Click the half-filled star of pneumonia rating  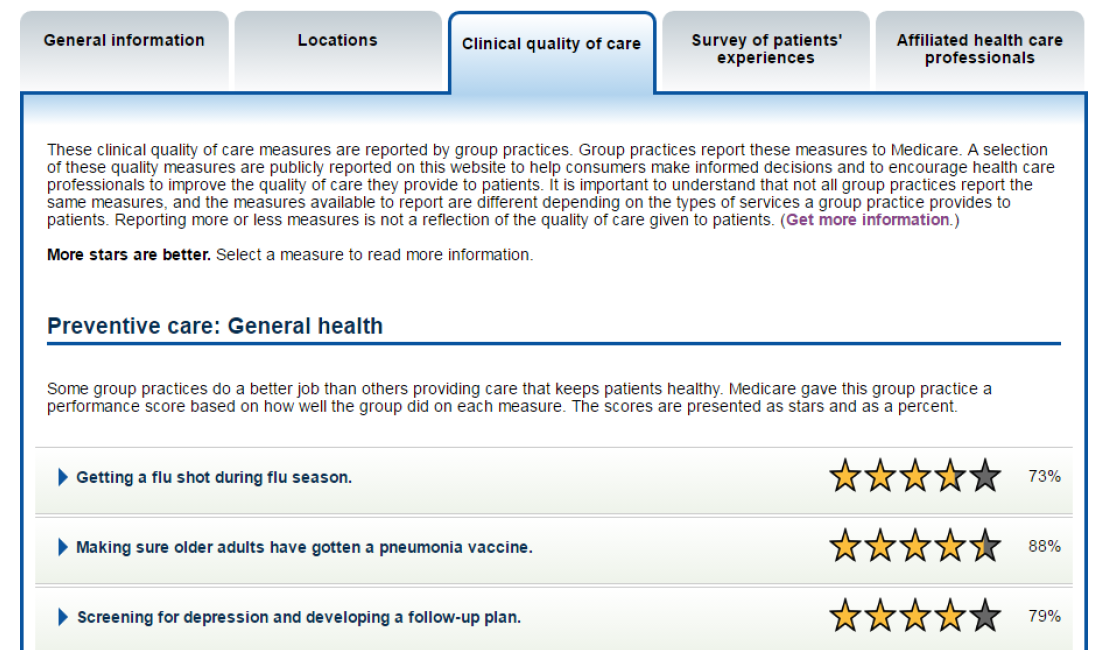(986, 546)
